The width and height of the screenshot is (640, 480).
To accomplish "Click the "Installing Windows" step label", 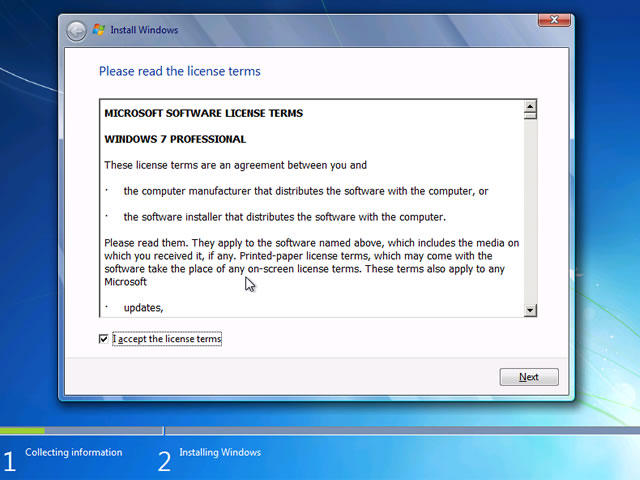I will pyautogui.click(x=220, y=452).
